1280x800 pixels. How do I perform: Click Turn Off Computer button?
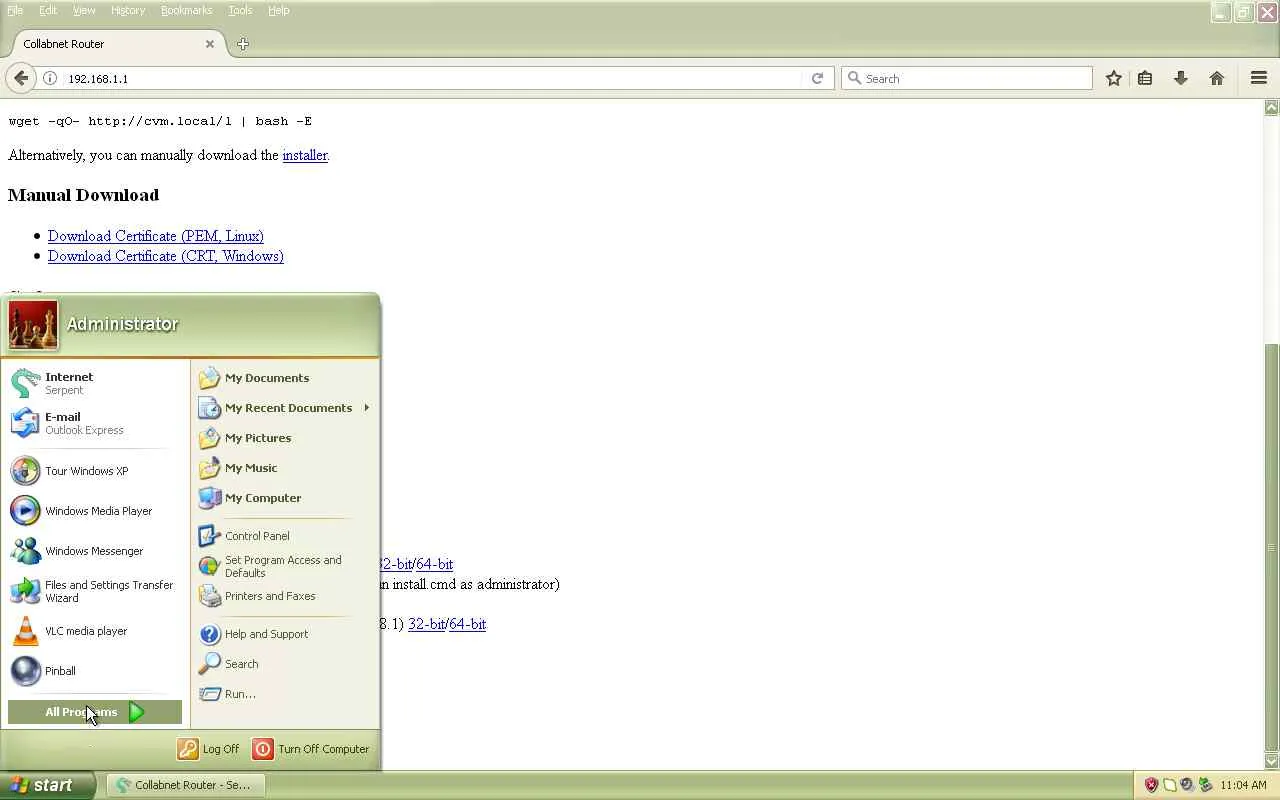311,749
